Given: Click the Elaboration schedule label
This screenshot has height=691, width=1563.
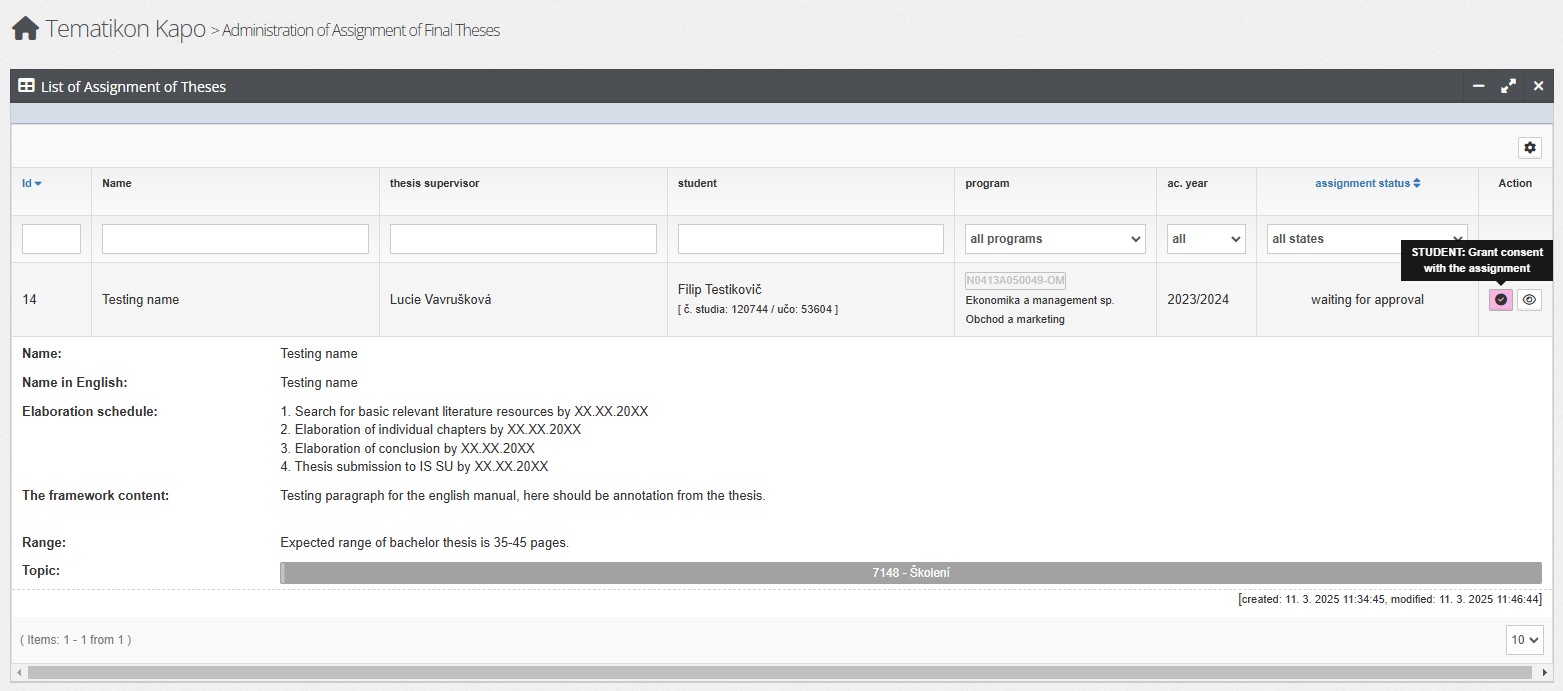Looking at the screenshot, I should [90, 411].
